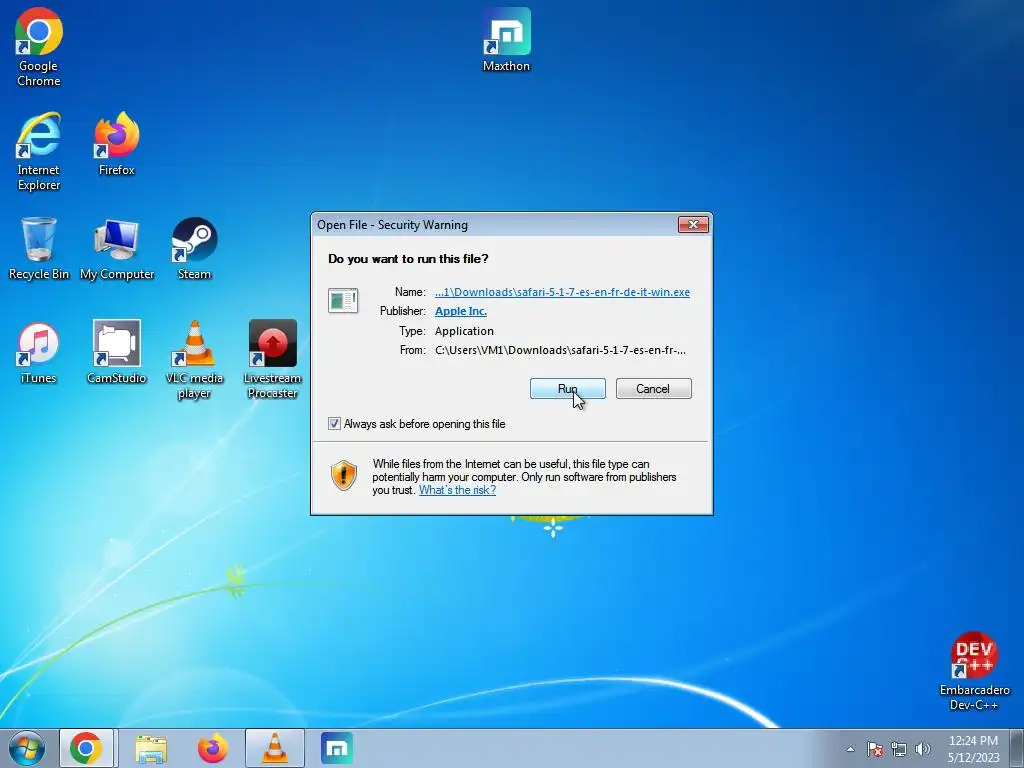Click the taskbar clock showing 12:24 PM
This screenshot has width=1024, height=768.
point(973,749)
